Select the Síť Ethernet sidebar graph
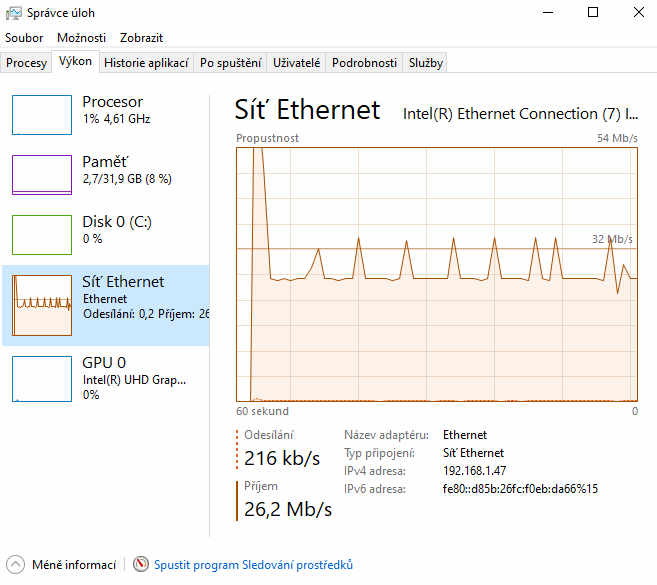This screenshot has height=585, width=657. click(42, 305)
